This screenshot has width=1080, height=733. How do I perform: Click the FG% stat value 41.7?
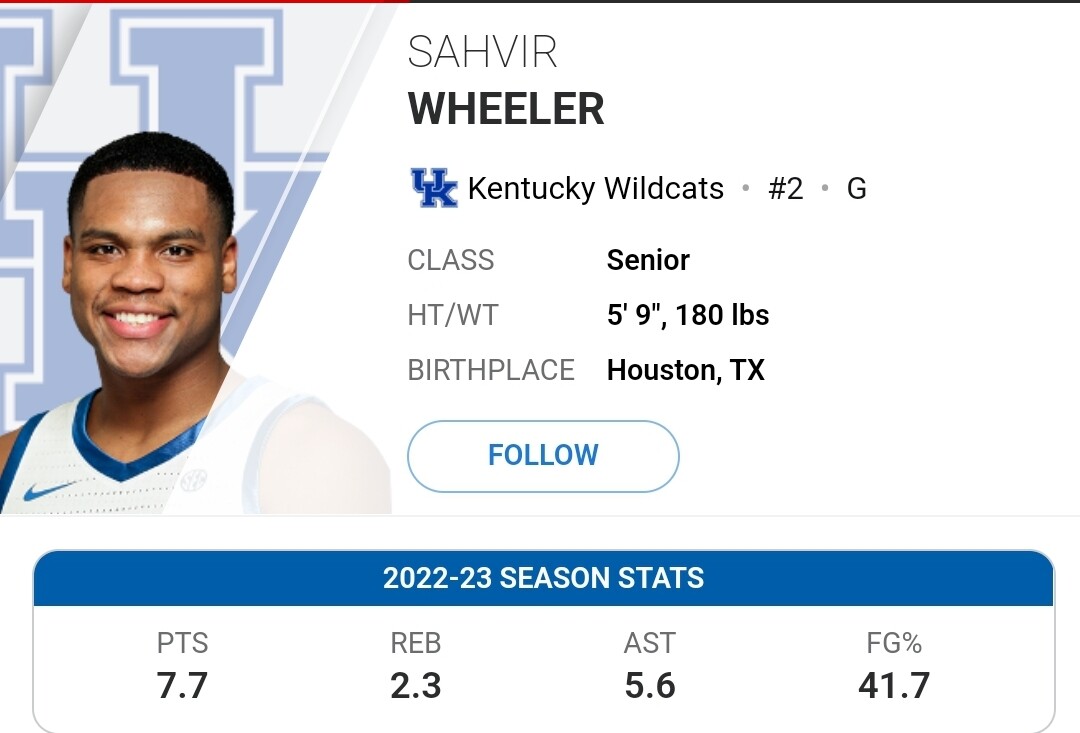[894, 685]
